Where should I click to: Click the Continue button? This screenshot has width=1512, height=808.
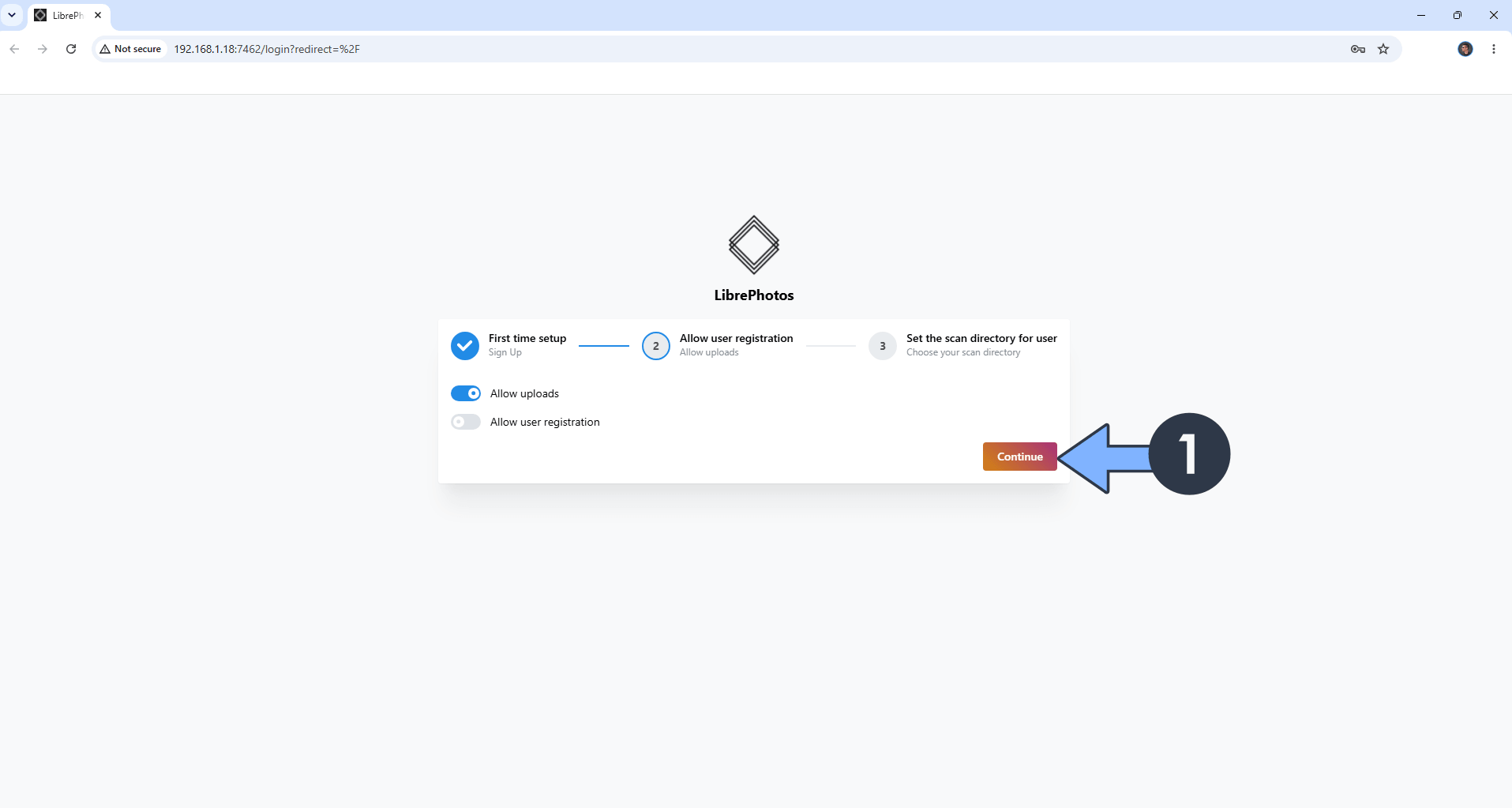1019,457
